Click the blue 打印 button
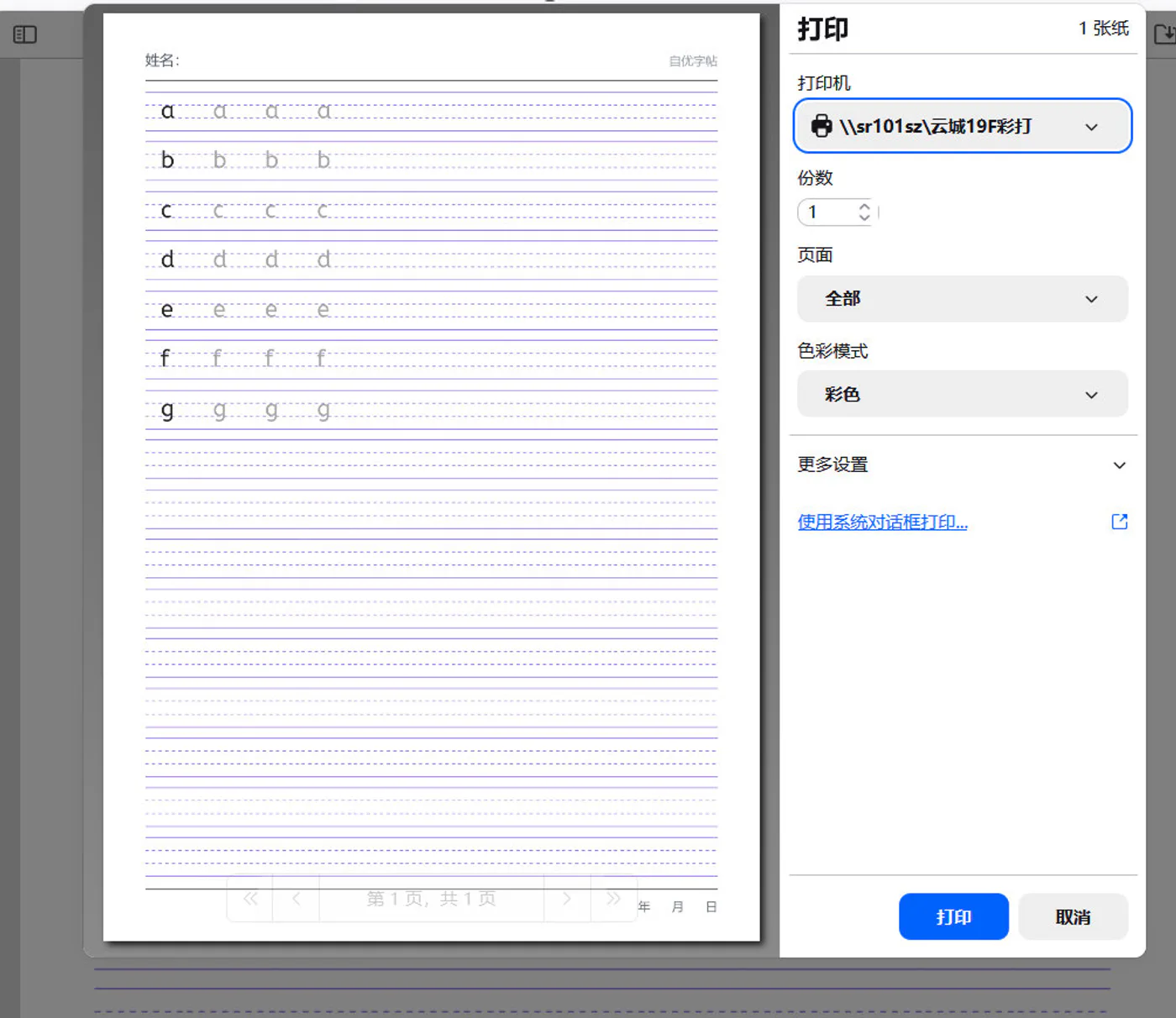1176x1018 pixels. [x=953, y=916]
